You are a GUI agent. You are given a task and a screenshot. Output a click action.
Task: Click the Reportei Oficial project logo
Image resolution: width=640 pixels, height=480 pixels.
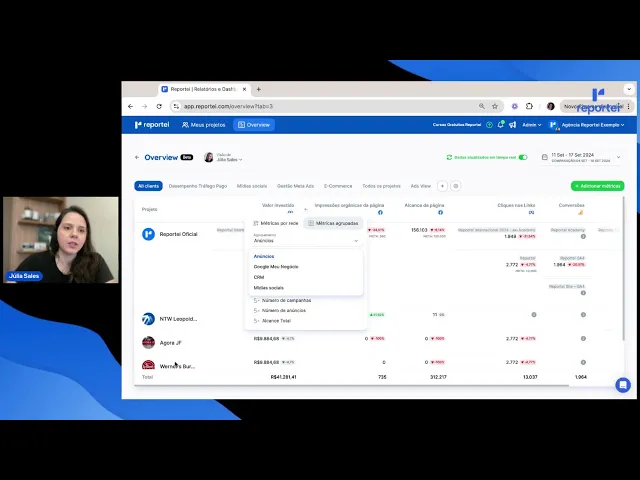pos(149,234)
